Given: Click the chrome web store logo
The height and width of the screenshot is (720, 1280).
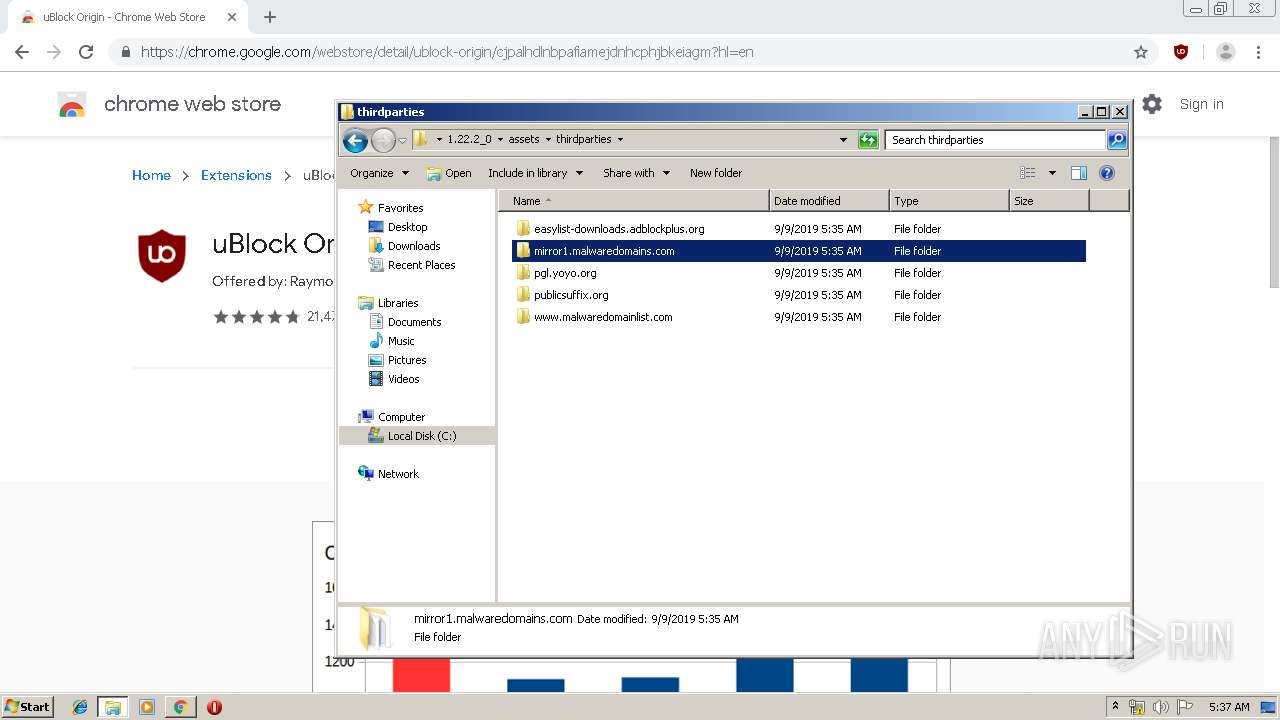Looking at the screenshot, I should point(72,104).
